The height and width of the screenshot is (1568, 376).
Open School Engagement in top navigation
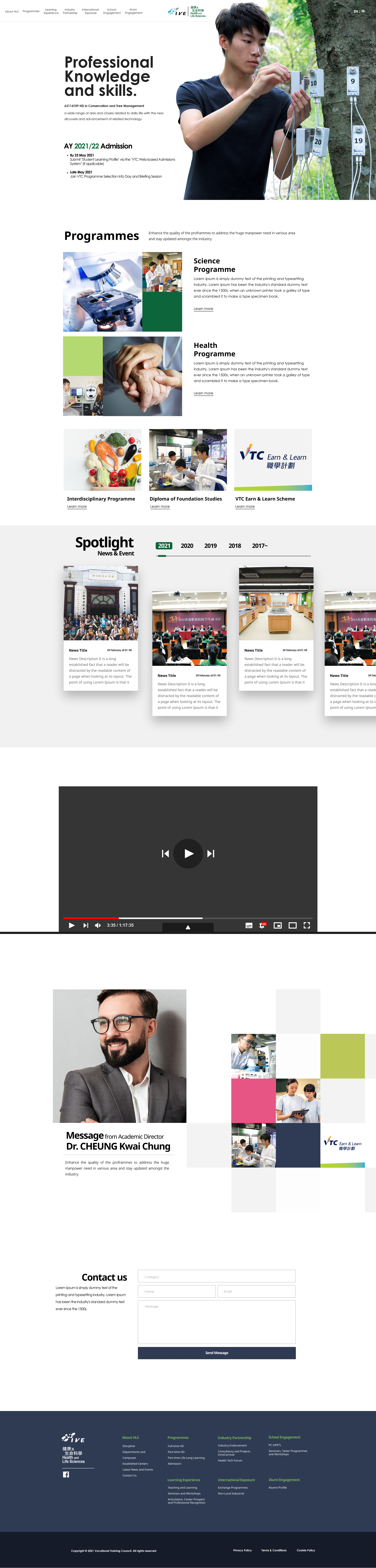tap(112, 11)
